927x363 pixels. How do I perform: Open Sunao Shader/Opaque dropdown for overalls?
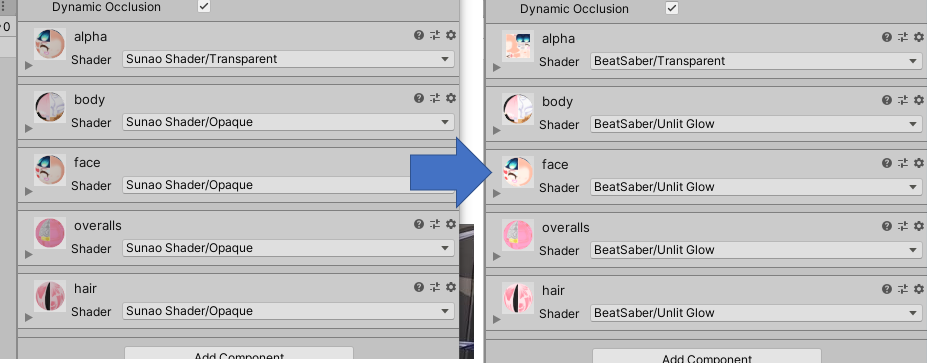[289, 248]
